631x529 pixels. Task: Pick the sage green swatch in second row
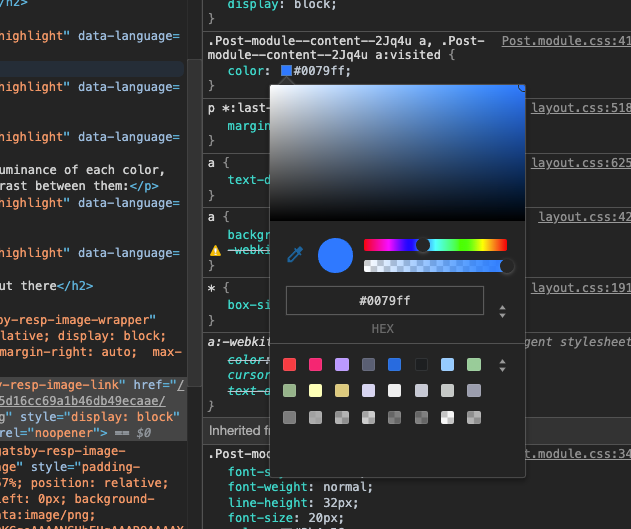pos(289,391)
